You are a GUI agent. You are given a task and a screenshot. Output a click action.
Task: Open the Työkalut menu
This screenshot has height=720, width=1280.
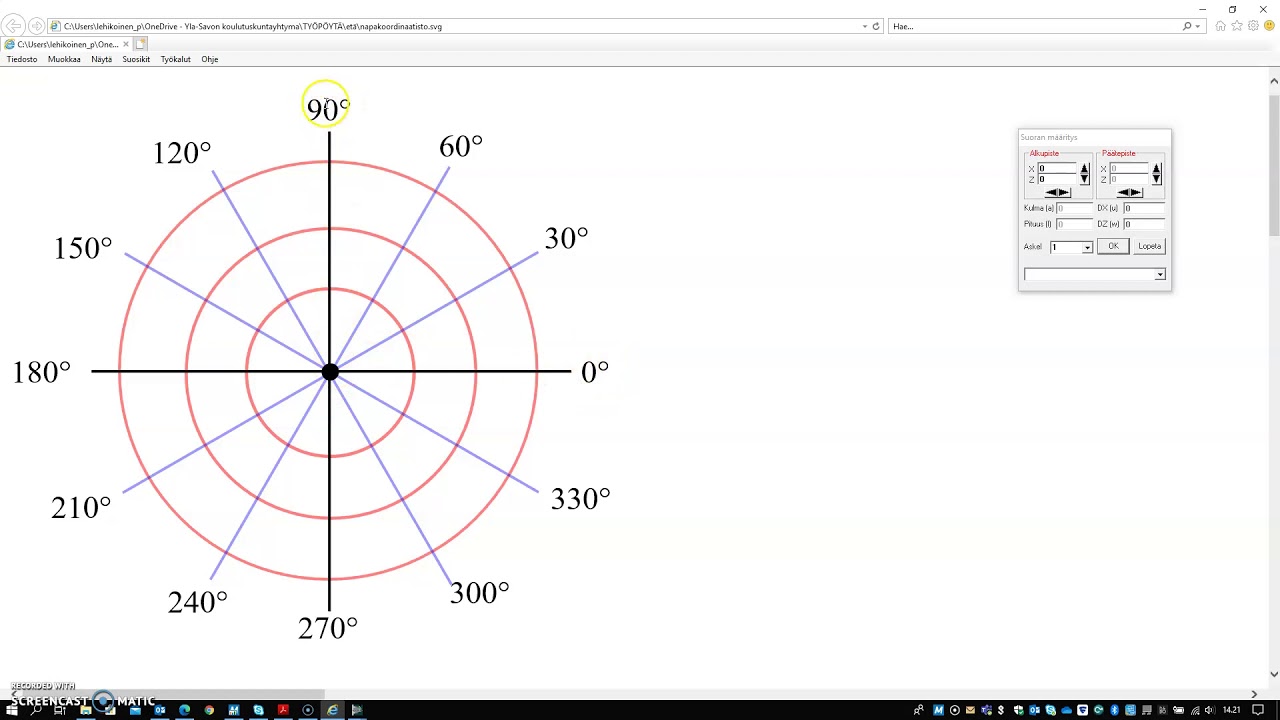(175, 59)
